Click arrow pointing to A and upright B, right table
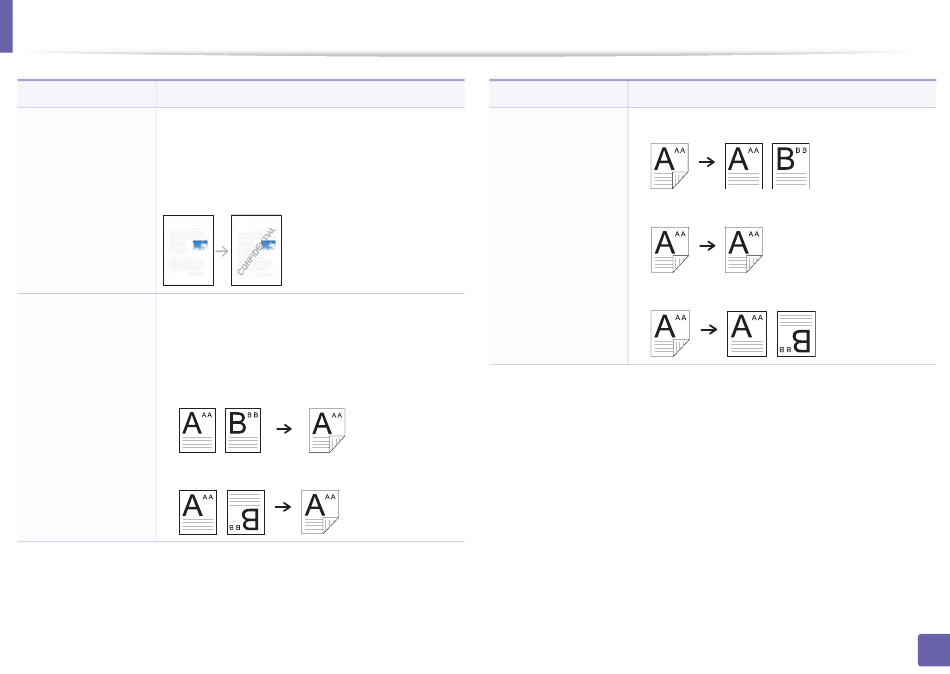The height and width of the screenshot is (674, 950). (706, 162)
